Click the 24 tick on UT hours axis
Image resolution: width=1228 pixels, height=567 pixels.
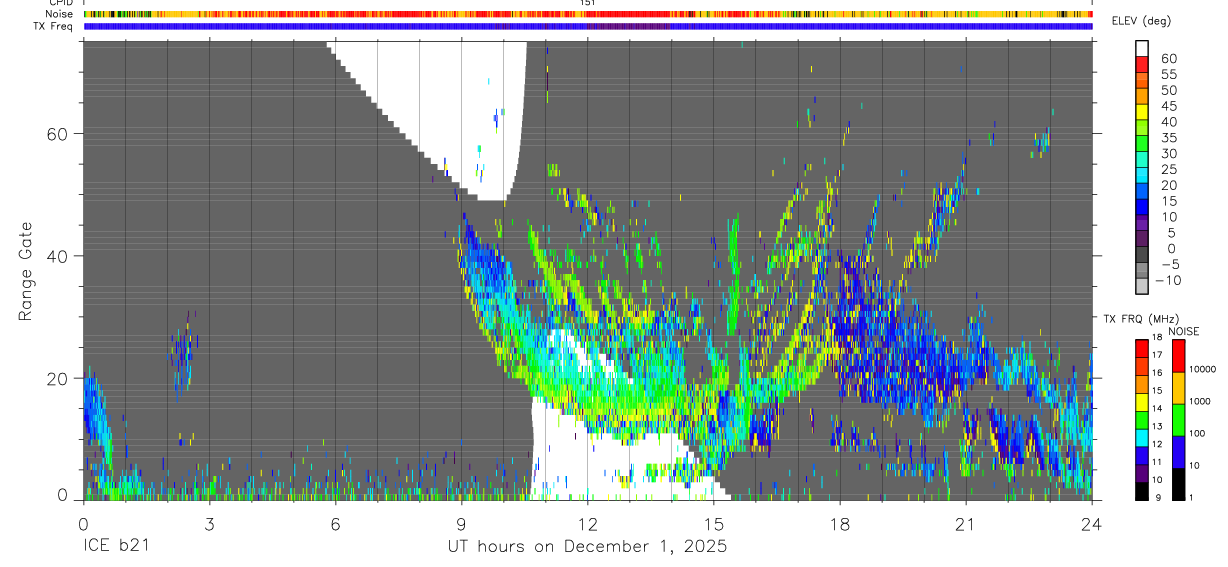(x=1091, y=523)
